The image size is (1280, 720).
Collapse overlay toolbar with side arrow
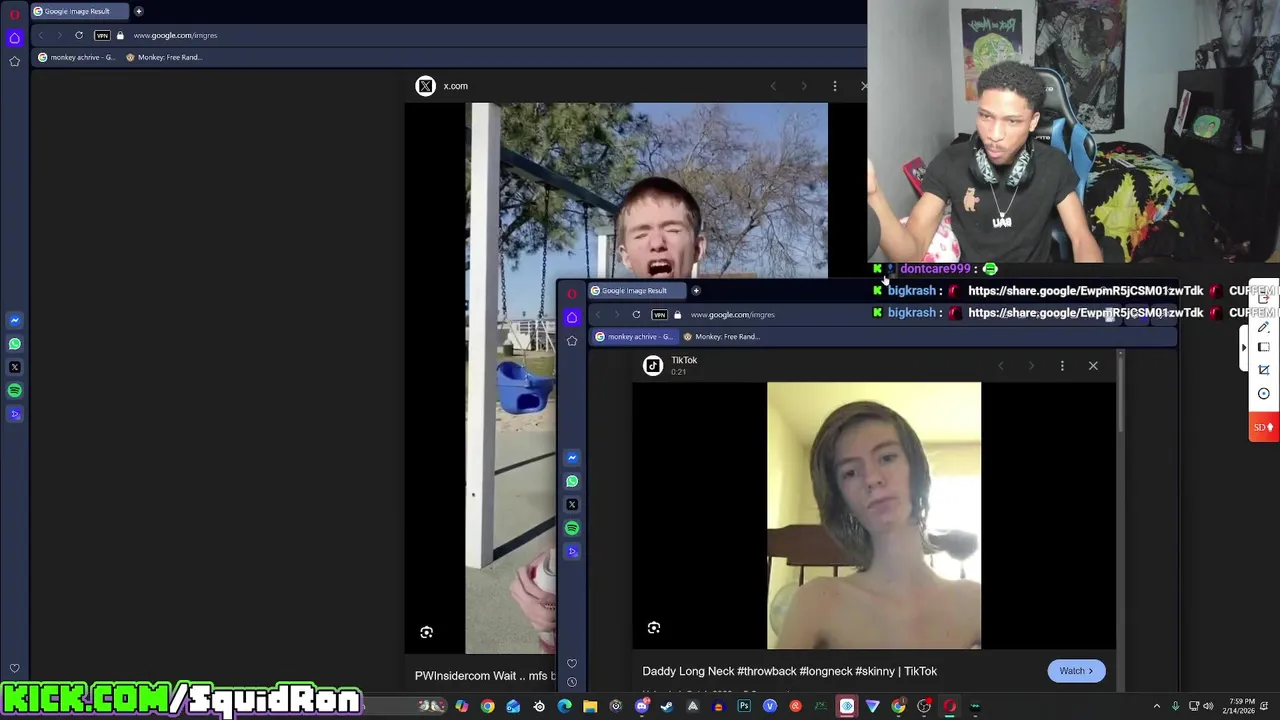pyautogui.click(x=1244, y=348)
